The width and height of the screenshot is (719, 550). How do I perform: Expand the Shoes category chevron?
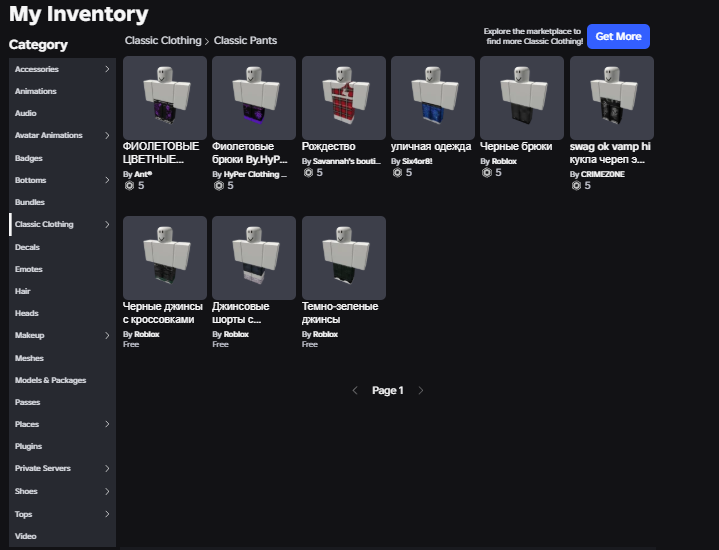click(107, 491)
